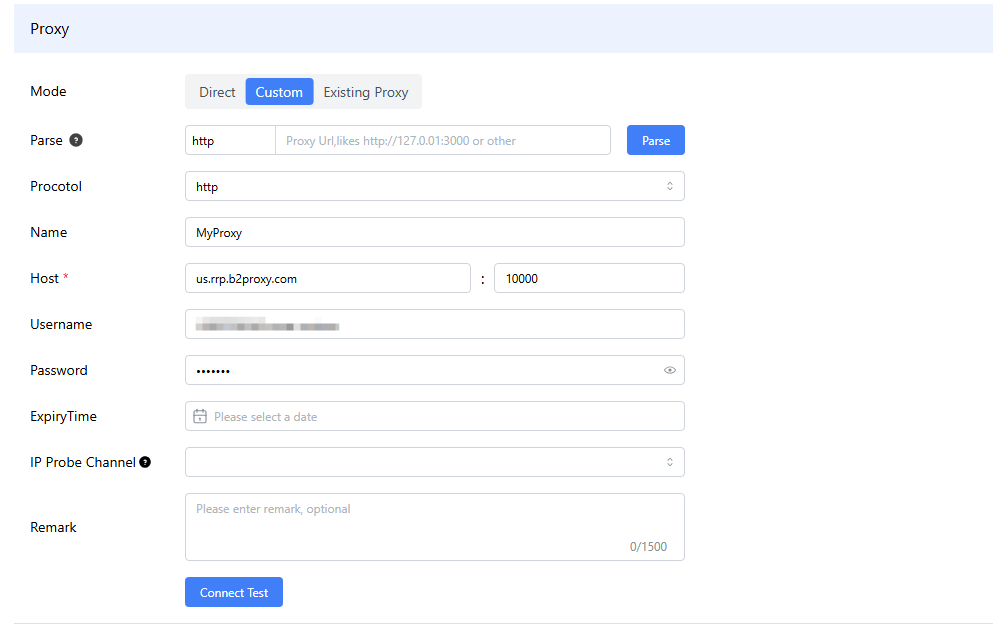993x635 pixels.
Task: Click the Host address input field
Action: [x=327, y=278]
